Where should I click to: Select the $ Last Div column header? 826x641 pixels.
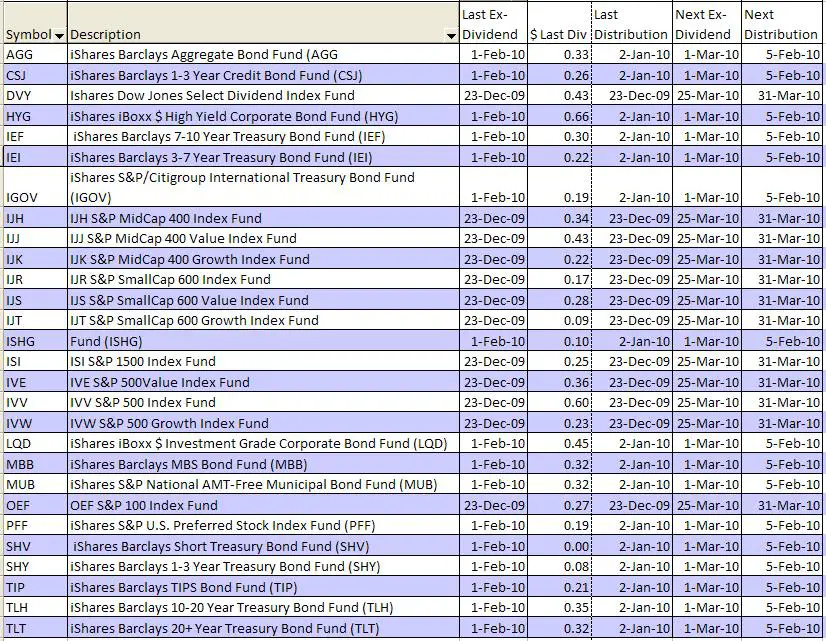pyautogui.click(x=559, y=24)
